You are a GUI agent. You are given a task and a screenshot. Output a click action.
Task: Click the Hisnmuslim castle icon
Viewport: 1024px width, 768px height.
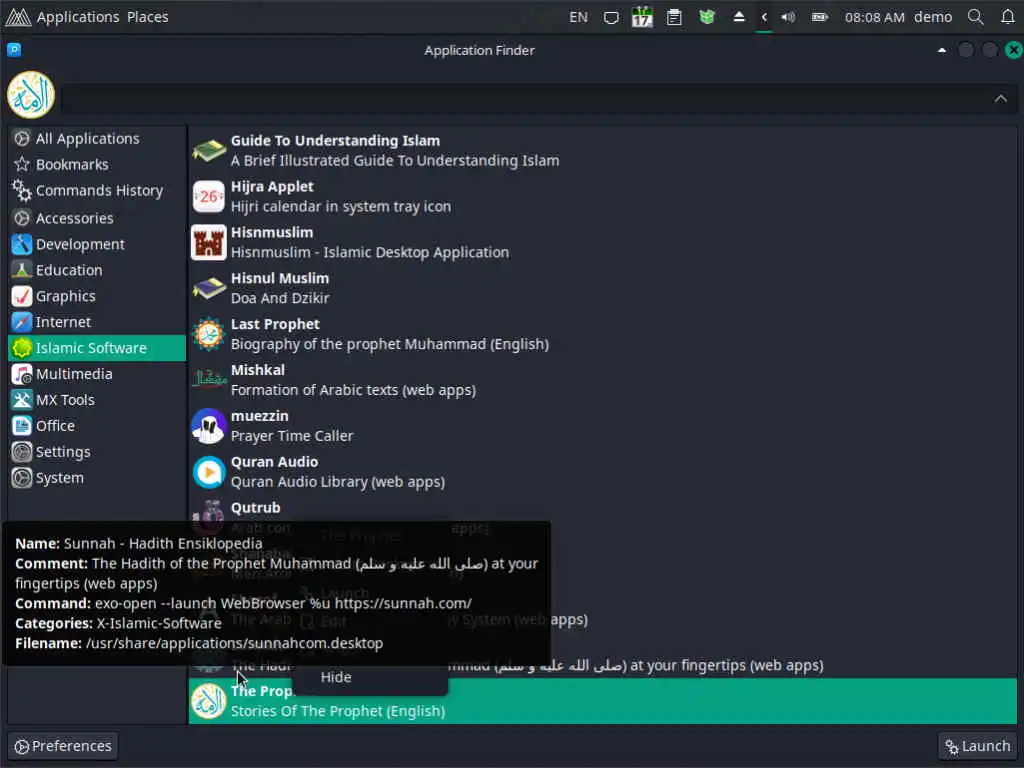pyautogui.click(x=209, y=242)
